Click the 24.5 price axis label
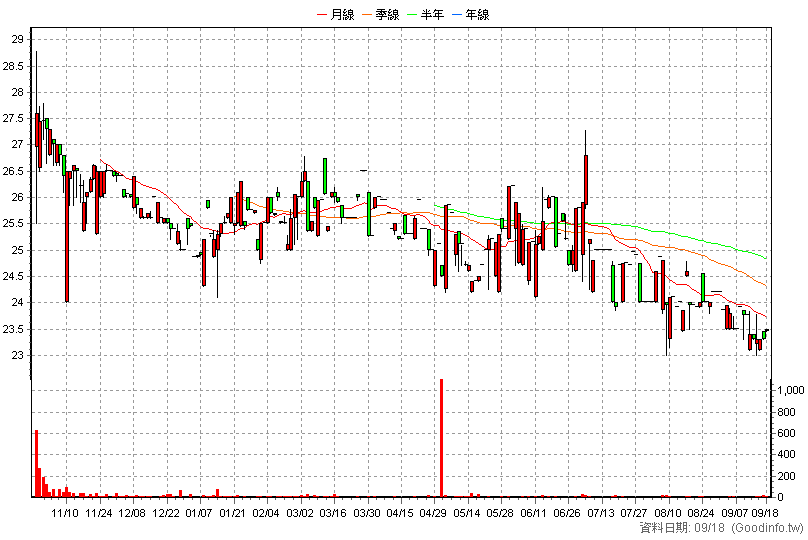This screenshot has height=540, width=808. coord(13,276)
